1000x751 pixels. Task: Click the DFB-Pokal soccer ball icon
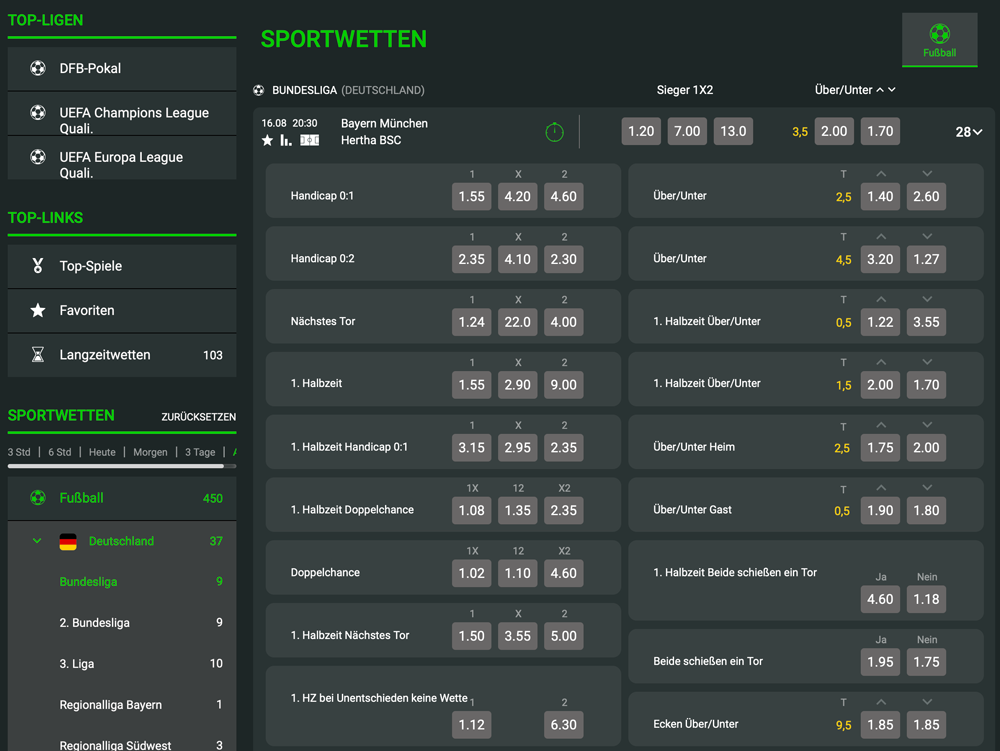point(38,68)
